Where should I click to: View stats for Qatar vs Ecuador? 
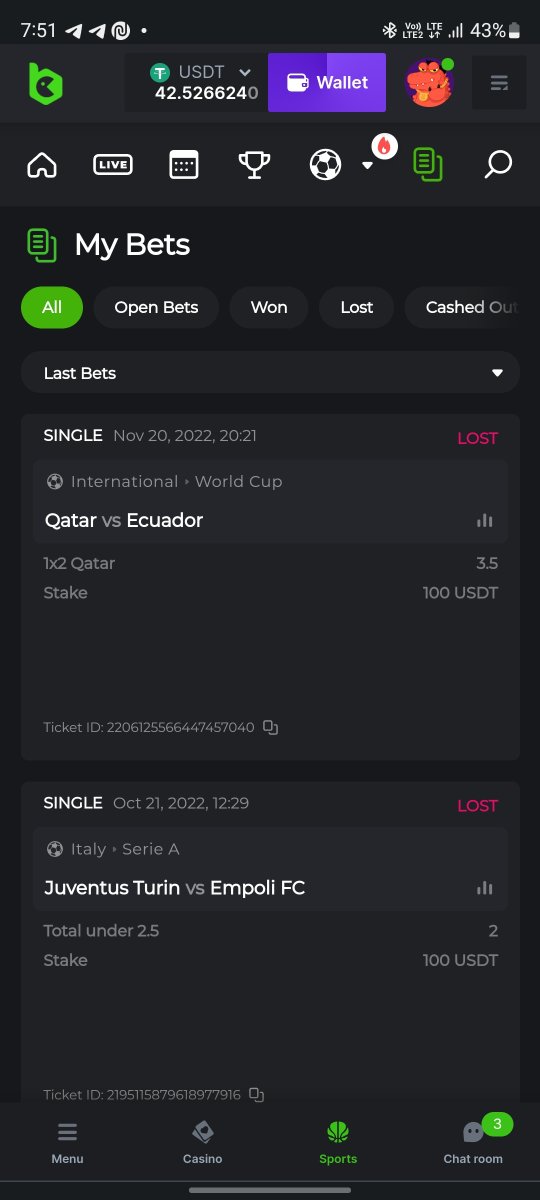[485, 520]
